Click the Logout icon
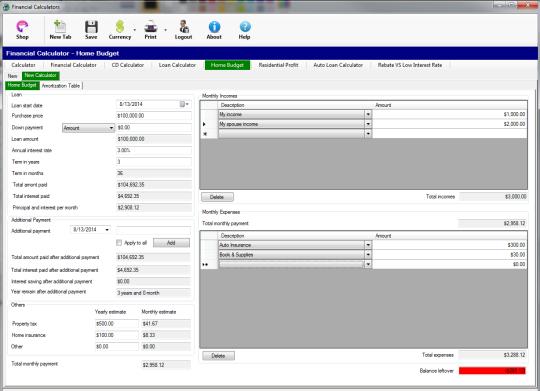The width and height of the screenshot is (540, 391). pos(184,27)
